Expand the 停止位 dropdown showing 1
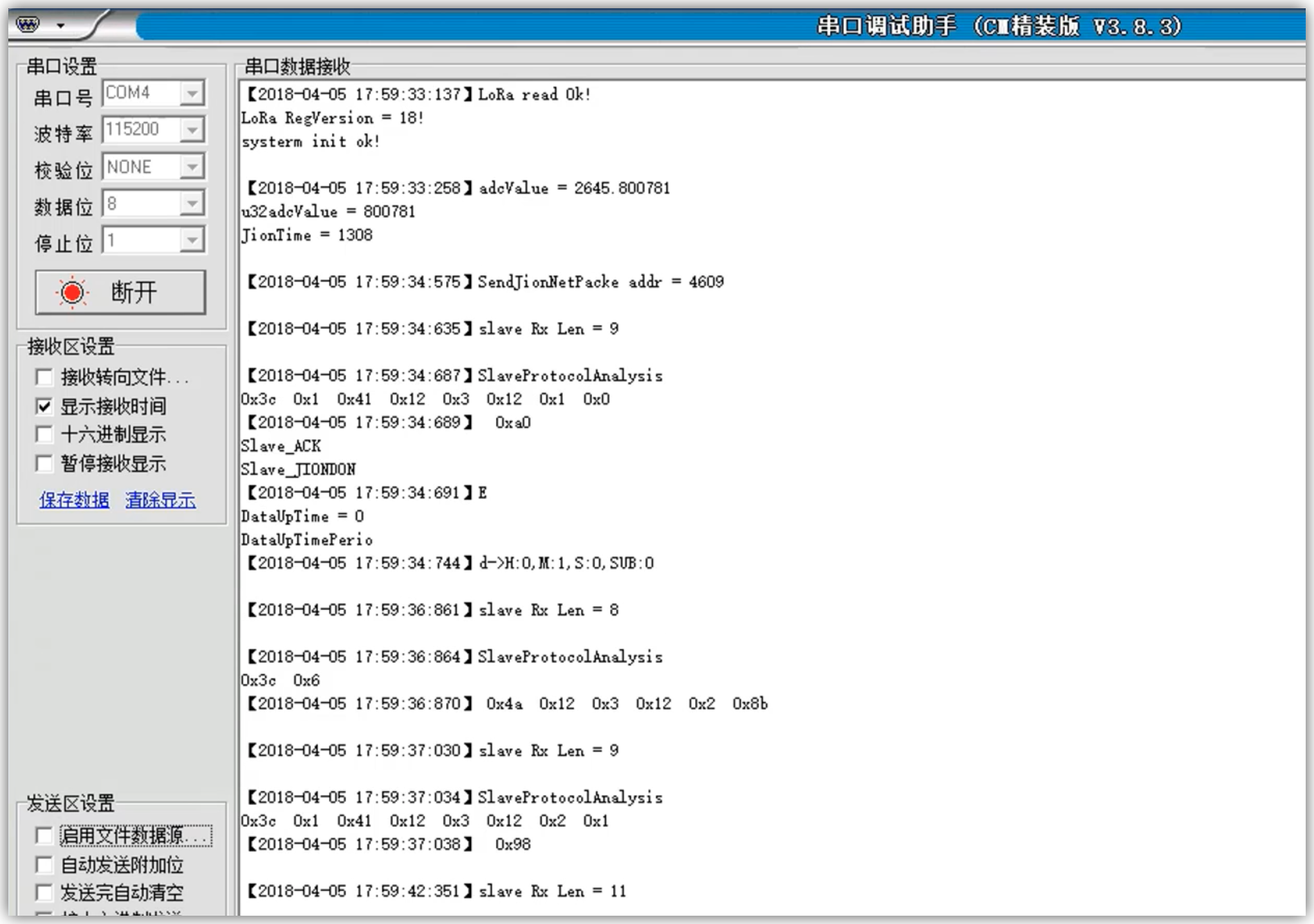 tap(192, 240)
